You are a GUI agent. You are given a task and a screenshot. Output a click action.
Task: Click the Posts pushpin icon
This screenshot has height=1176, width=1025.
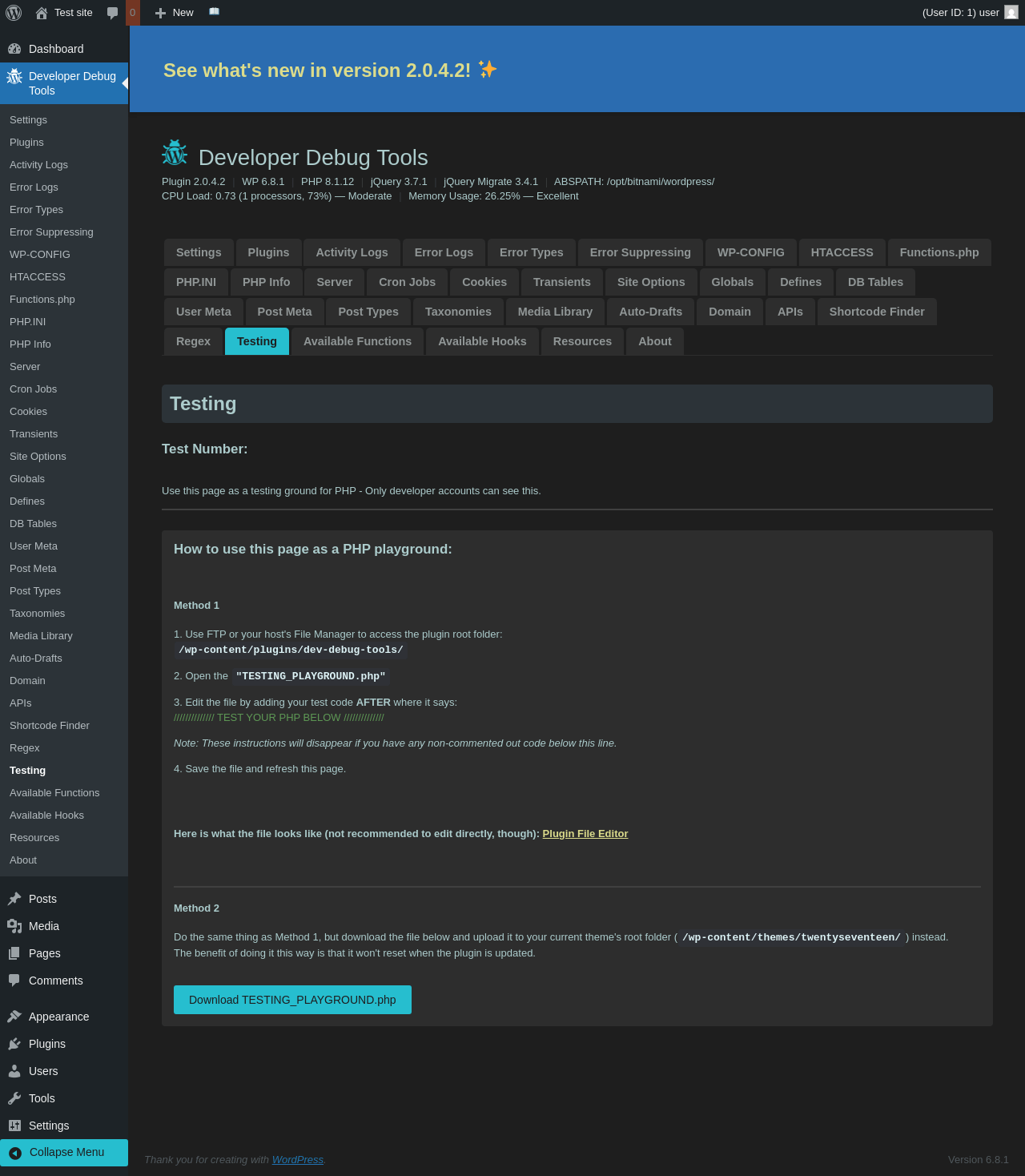pos(14,899)
